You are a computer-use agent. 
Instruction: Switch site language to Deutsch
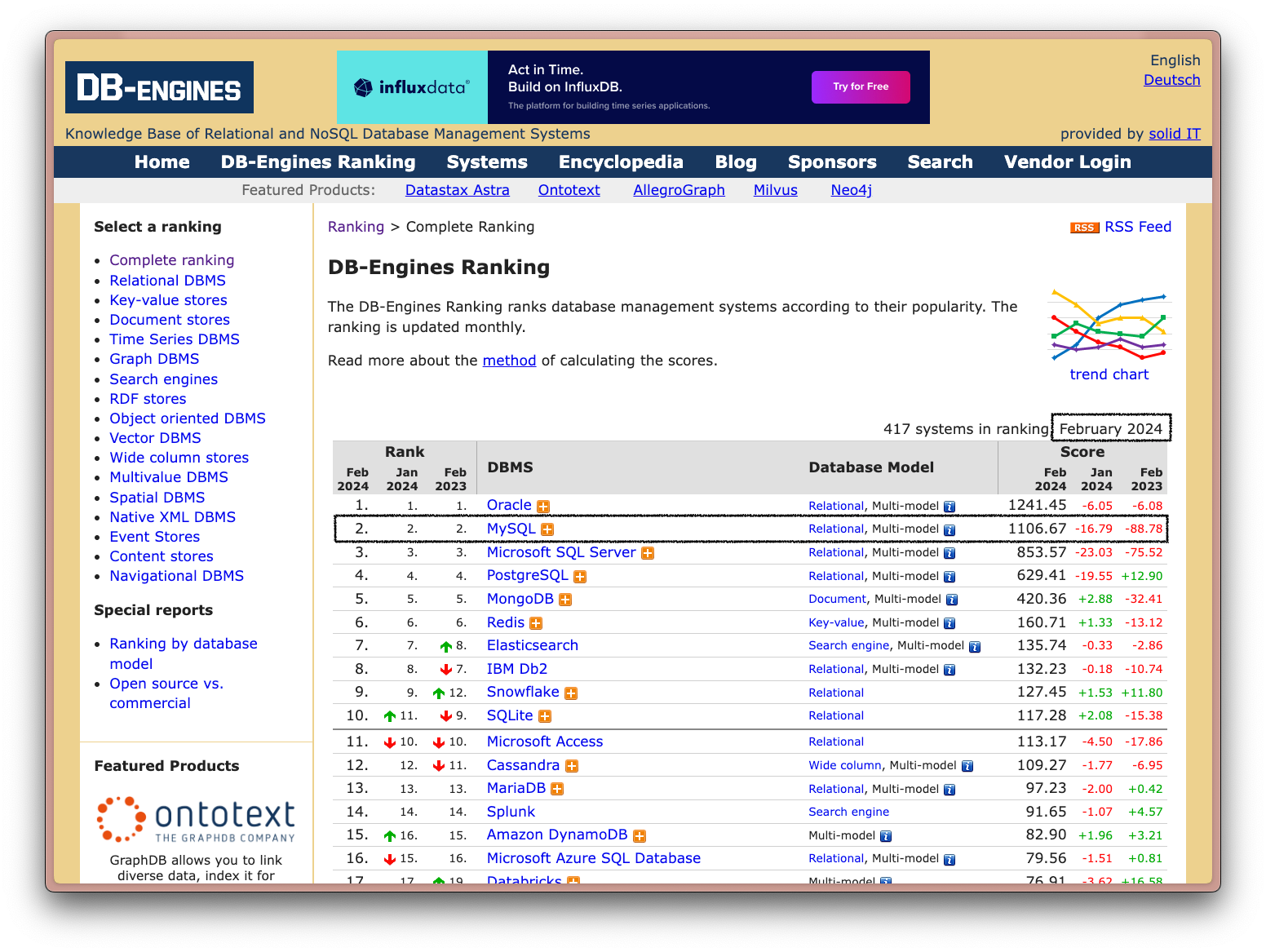coord(1171,80)
